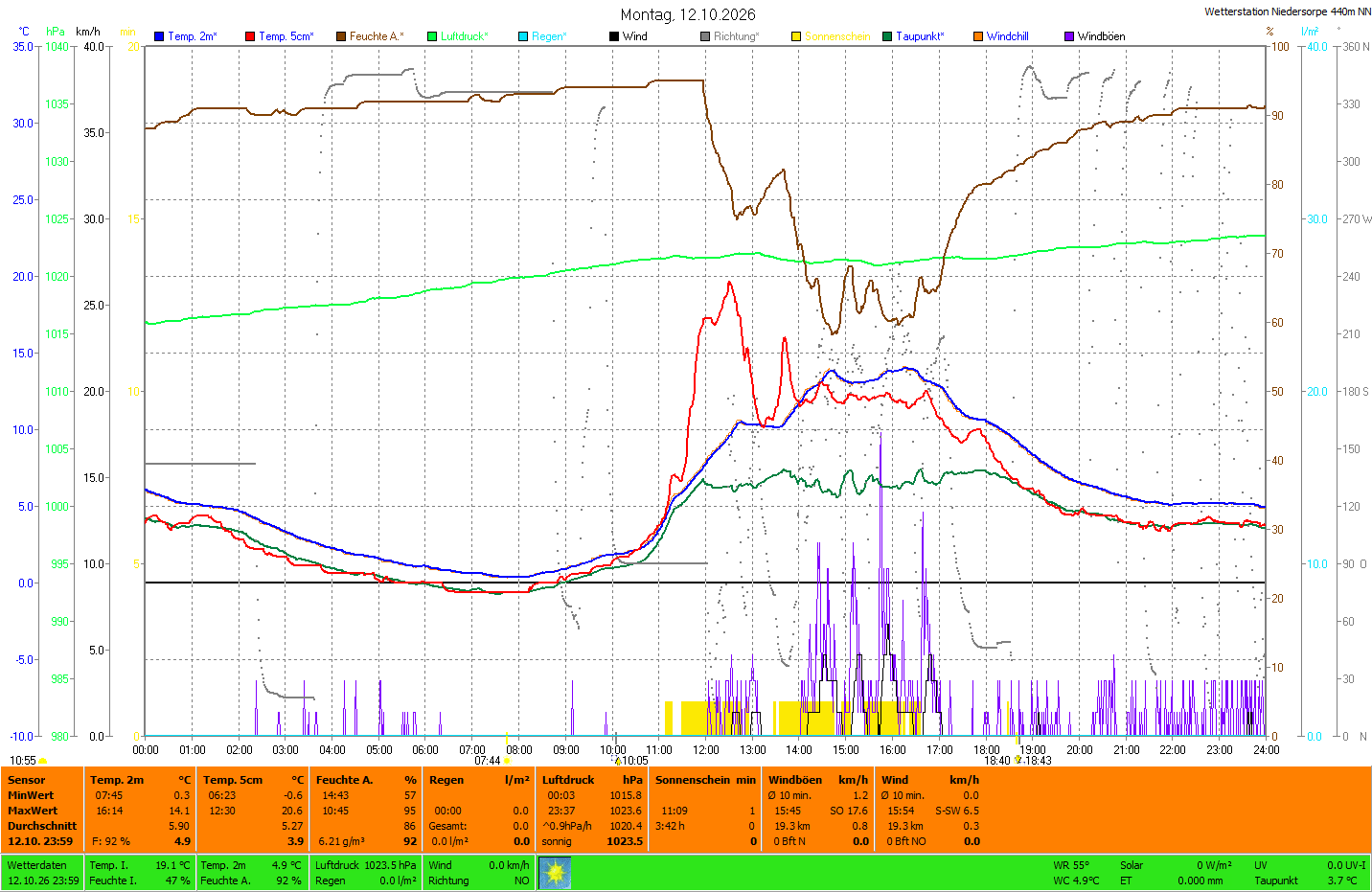The image size is (1372, 892).
Task: Click the dark green Taupunkt legend swatch
Action: (887, 36)
